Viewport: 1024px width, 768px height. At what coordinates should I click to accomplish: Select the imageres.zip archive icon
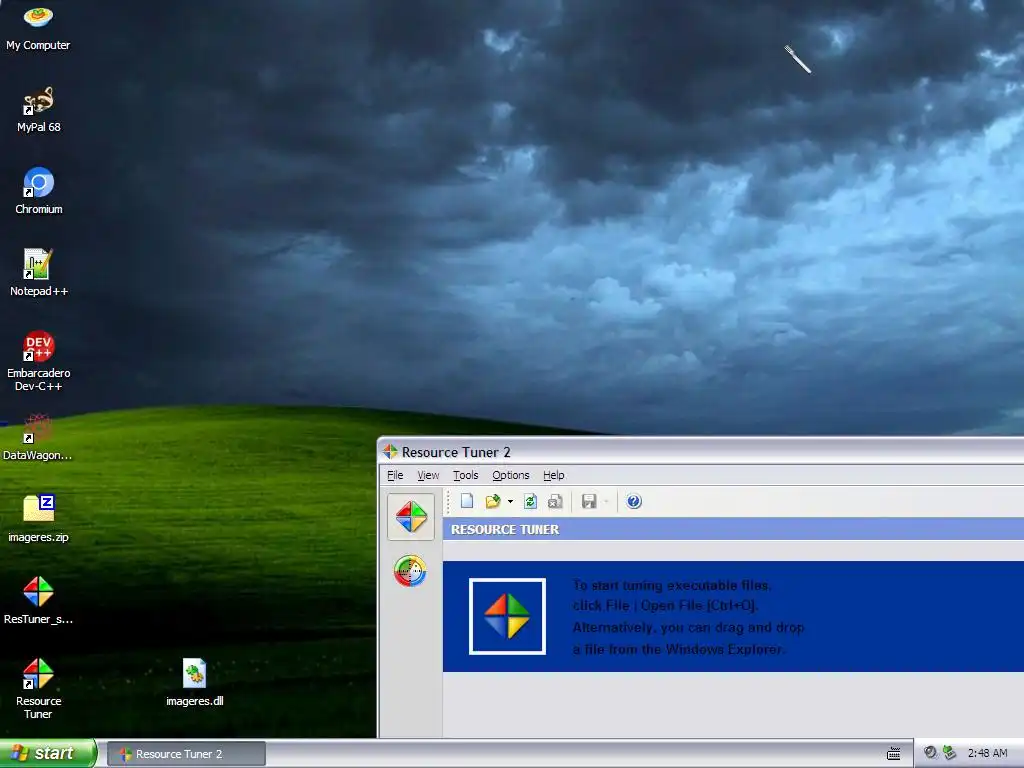(39, 519)
